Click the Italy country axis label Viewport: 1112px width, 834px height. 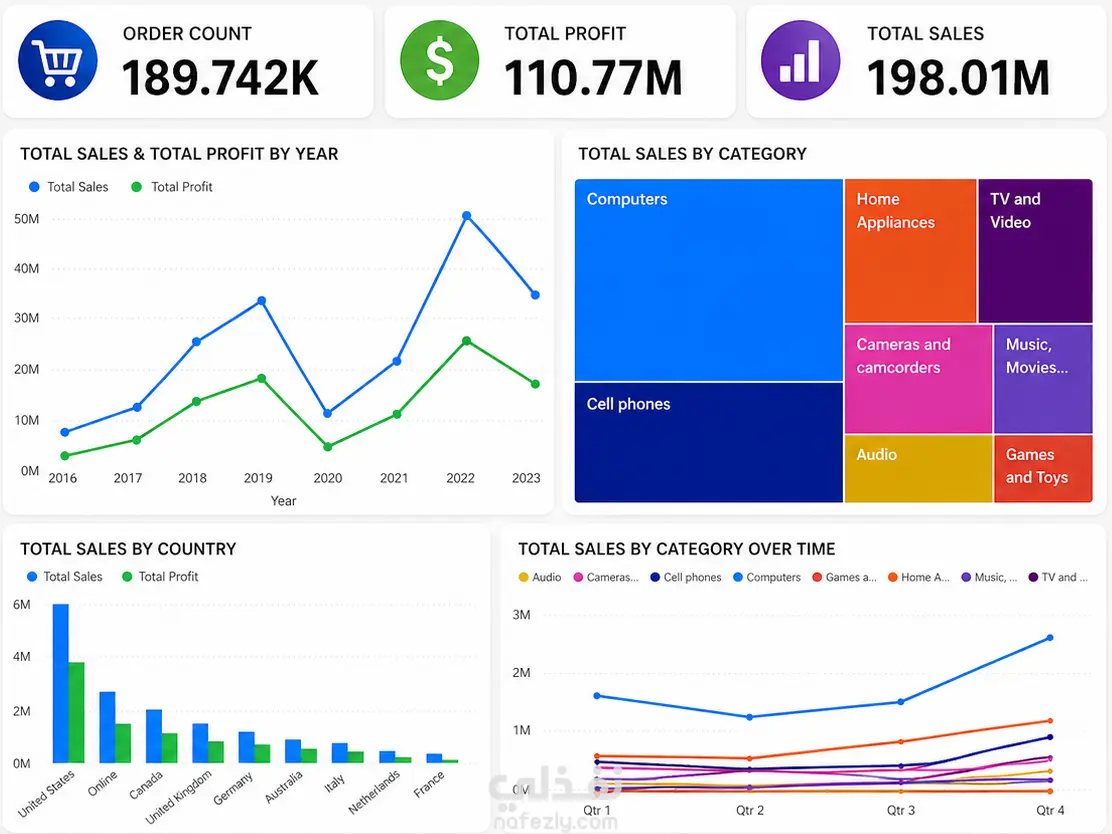[x=335, y=783]
